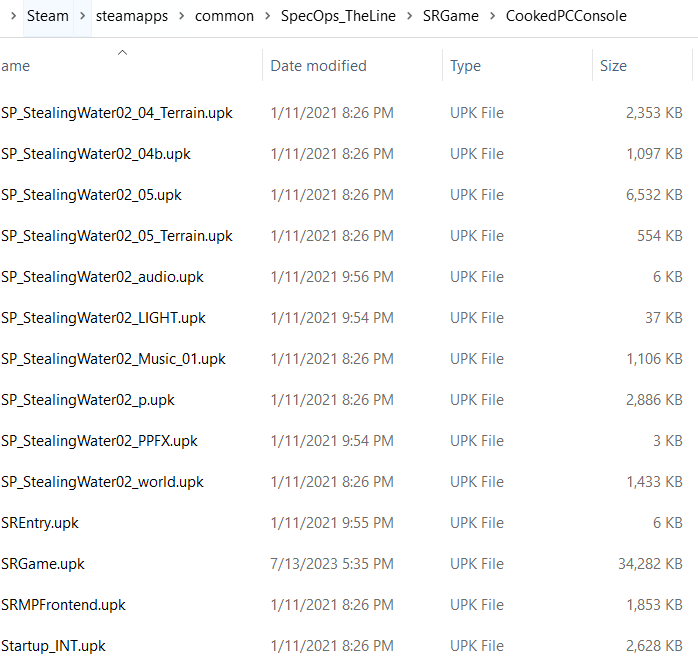Select SP_StealingWater02_05.upk file

pyautogui.click(x=91, y=195)
